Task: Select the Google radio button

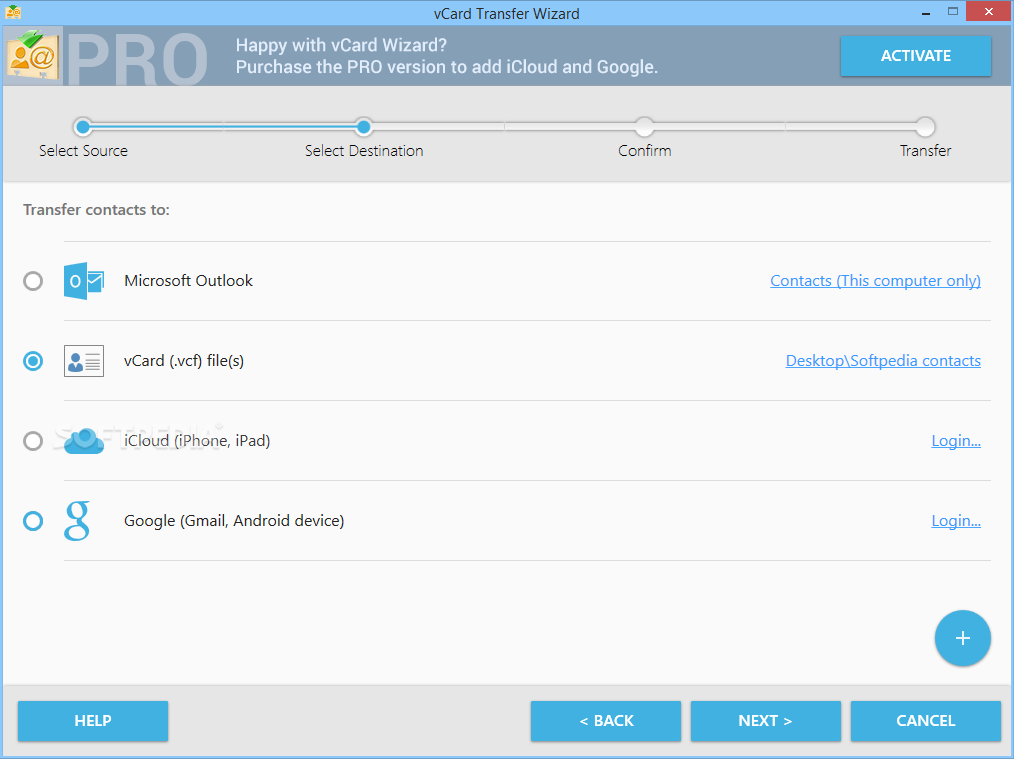Action: (x=33, y=521)
